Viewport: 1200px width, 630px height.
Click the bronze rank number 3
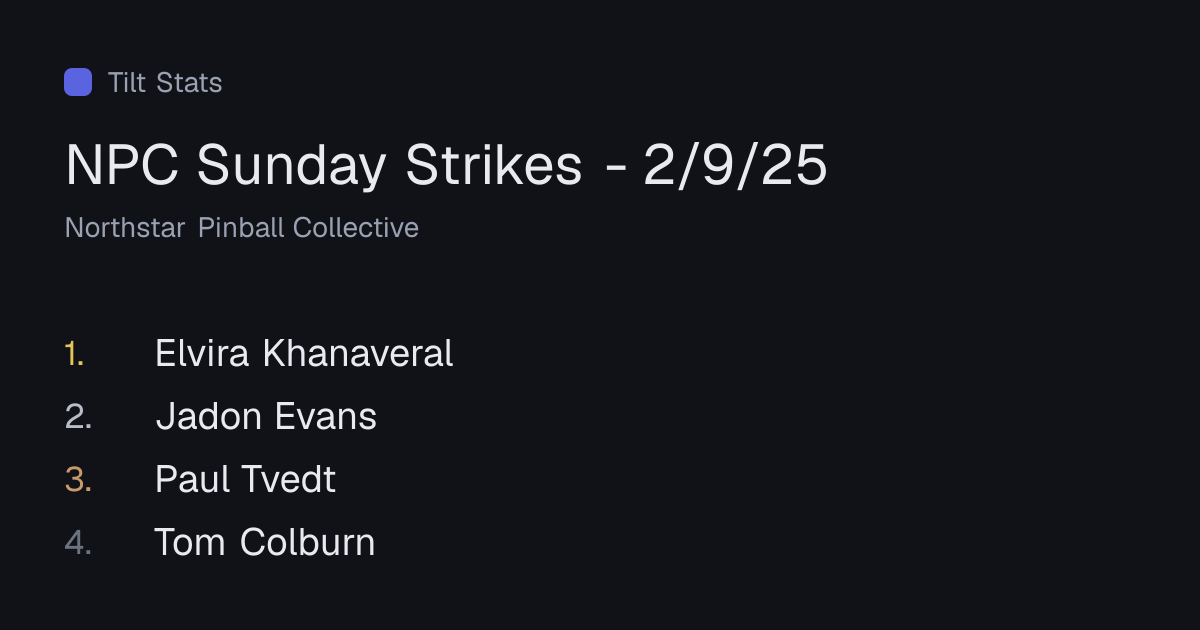[x=78, y=479]
